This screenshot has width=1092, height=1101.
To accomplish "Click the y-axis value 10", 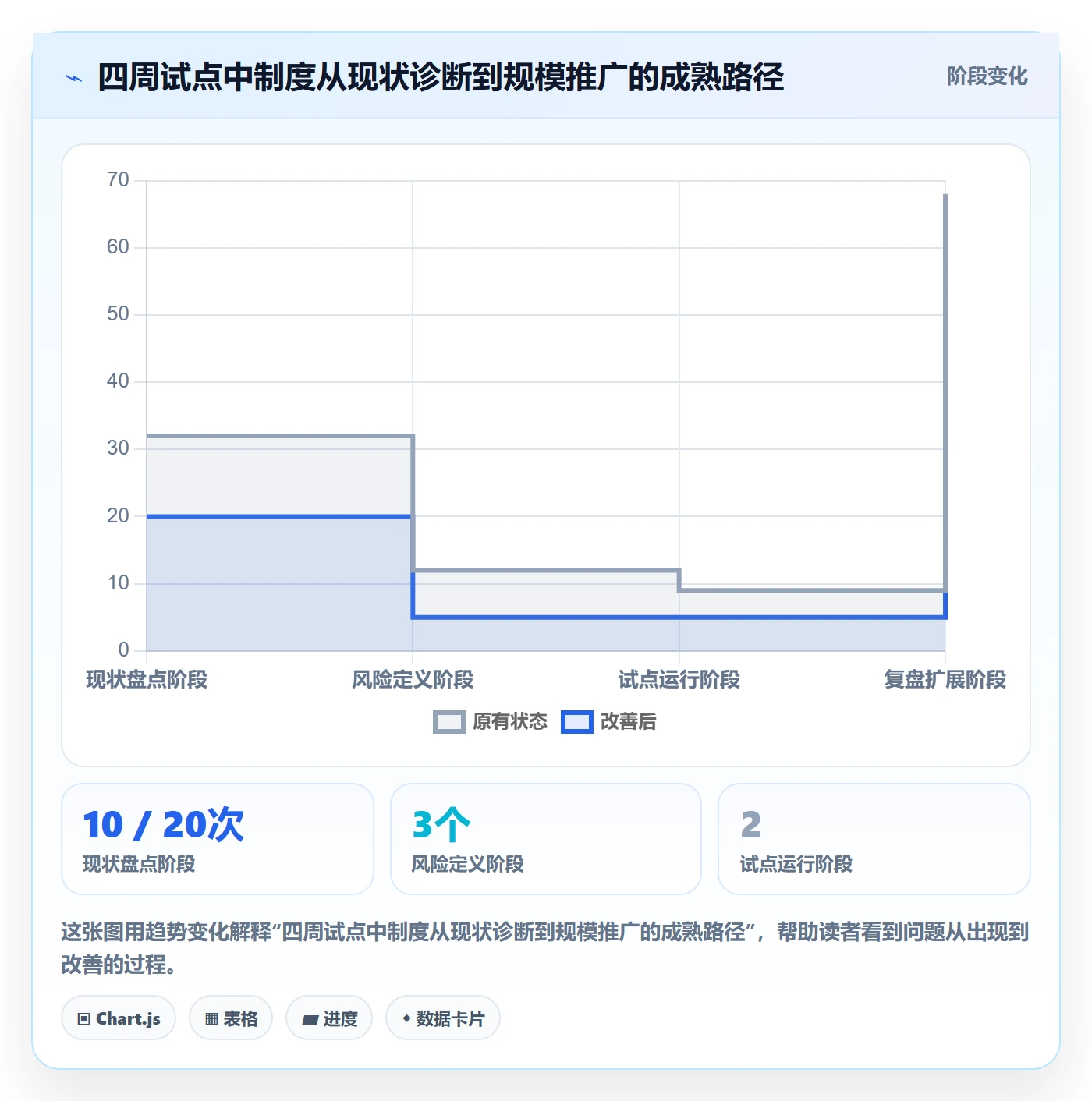I will [118, 583].
